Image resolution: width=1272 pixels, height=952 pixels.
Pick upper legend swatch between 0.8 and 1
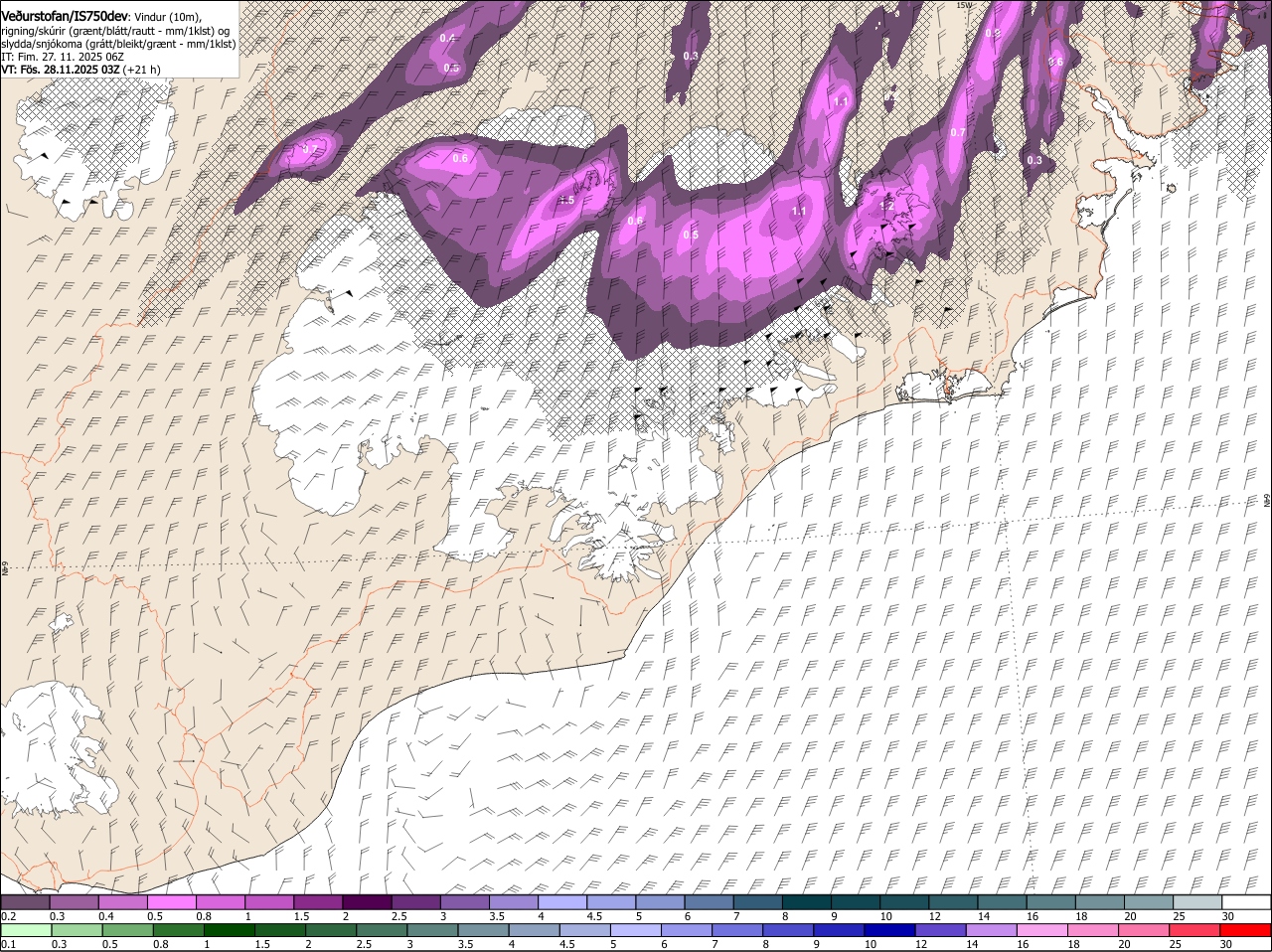click(x=222, y=902)
